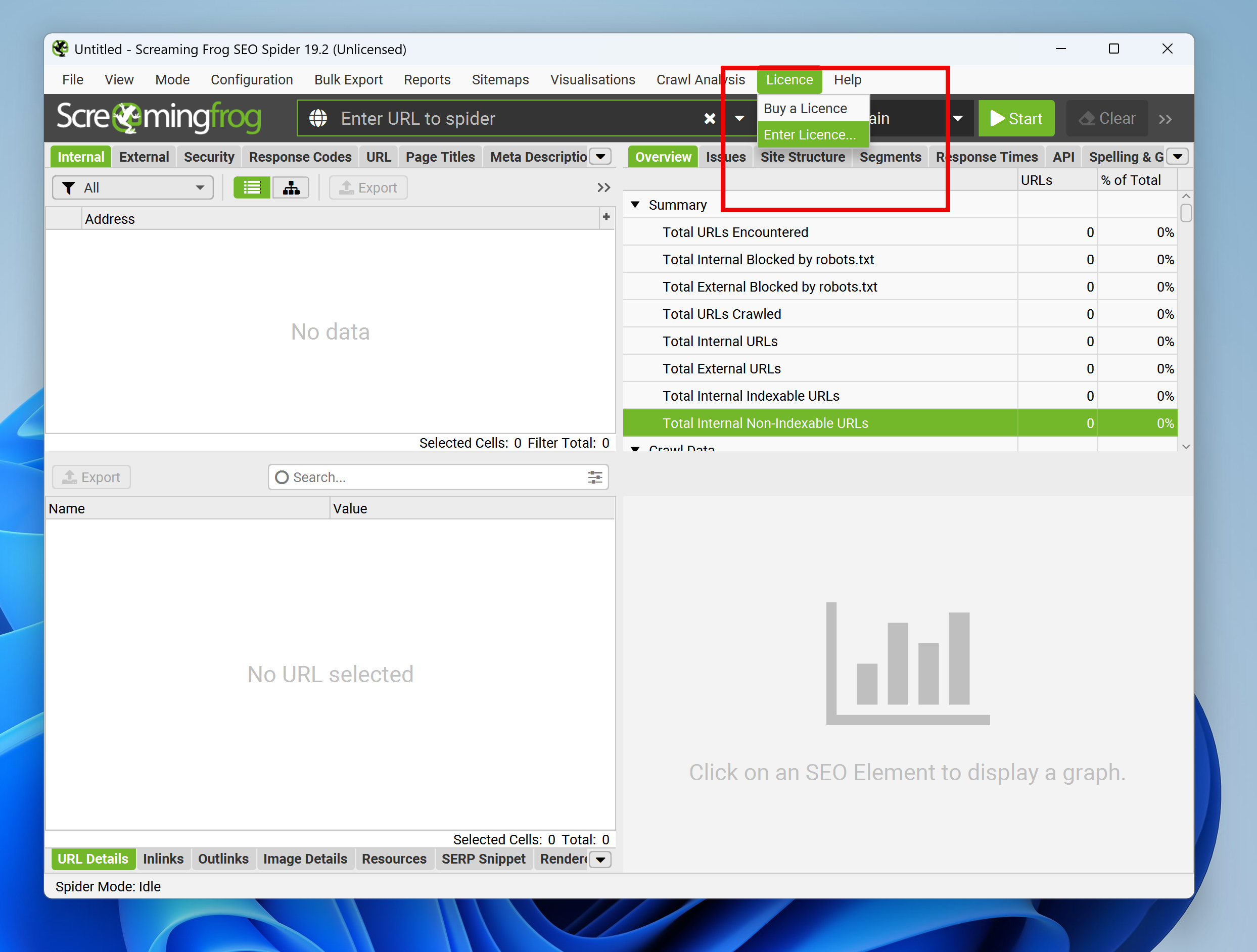
Task: Show more tabs after Meta Description
Action: (600, 157)
